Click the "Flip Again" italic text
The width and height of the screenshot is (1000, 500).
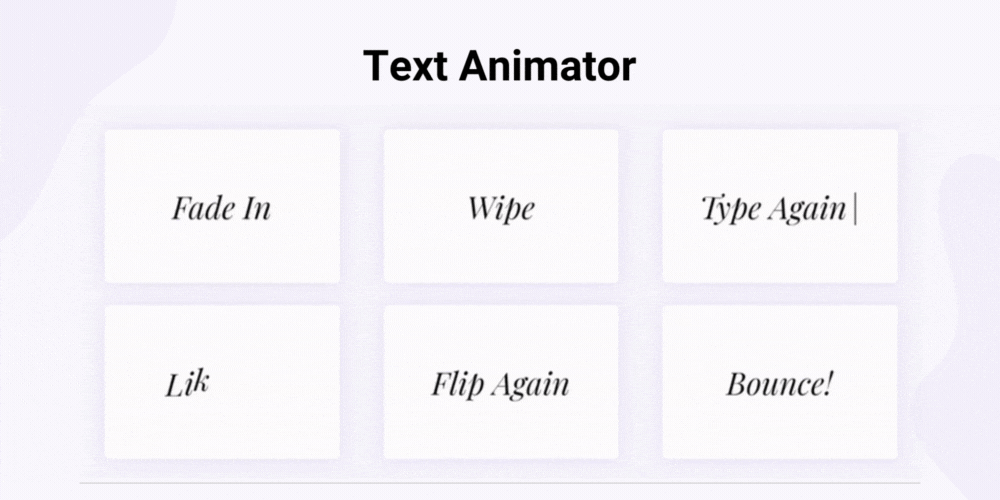[x=500, y=384]
